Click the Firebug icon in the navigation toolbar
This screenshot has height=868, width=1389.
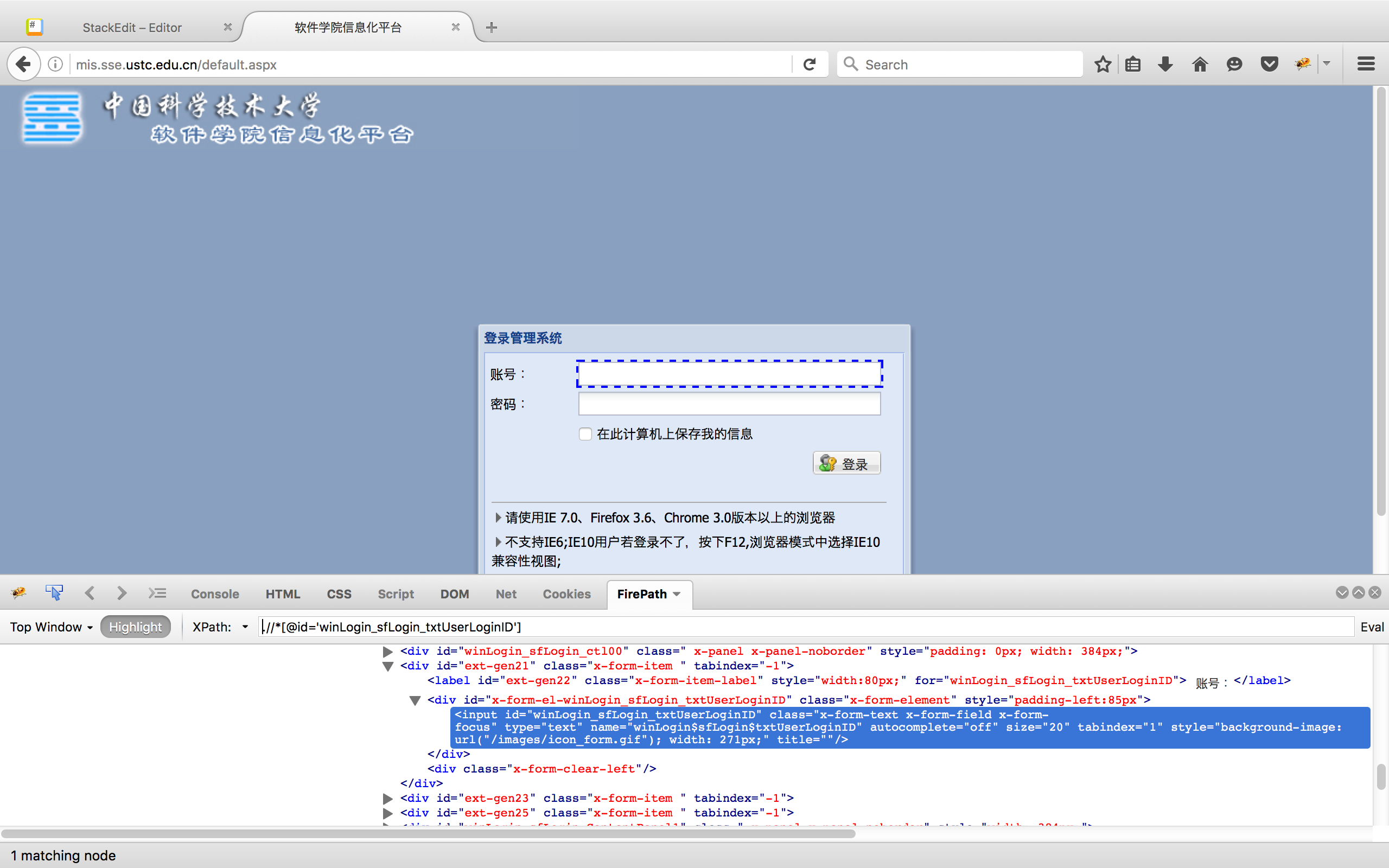[x=1302, y=65]
